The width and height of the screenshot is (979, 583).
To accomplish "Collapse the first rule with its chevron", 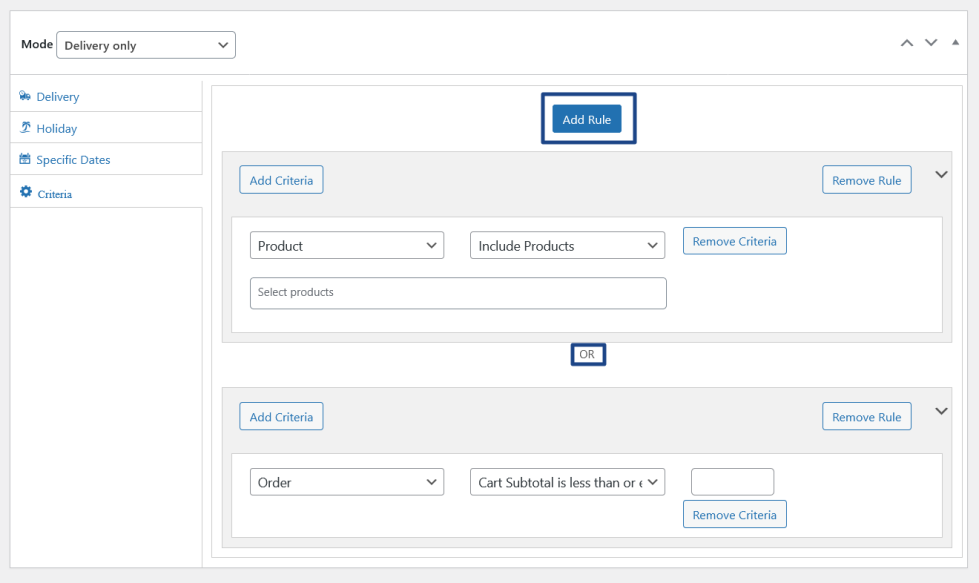I will [941, 174].
